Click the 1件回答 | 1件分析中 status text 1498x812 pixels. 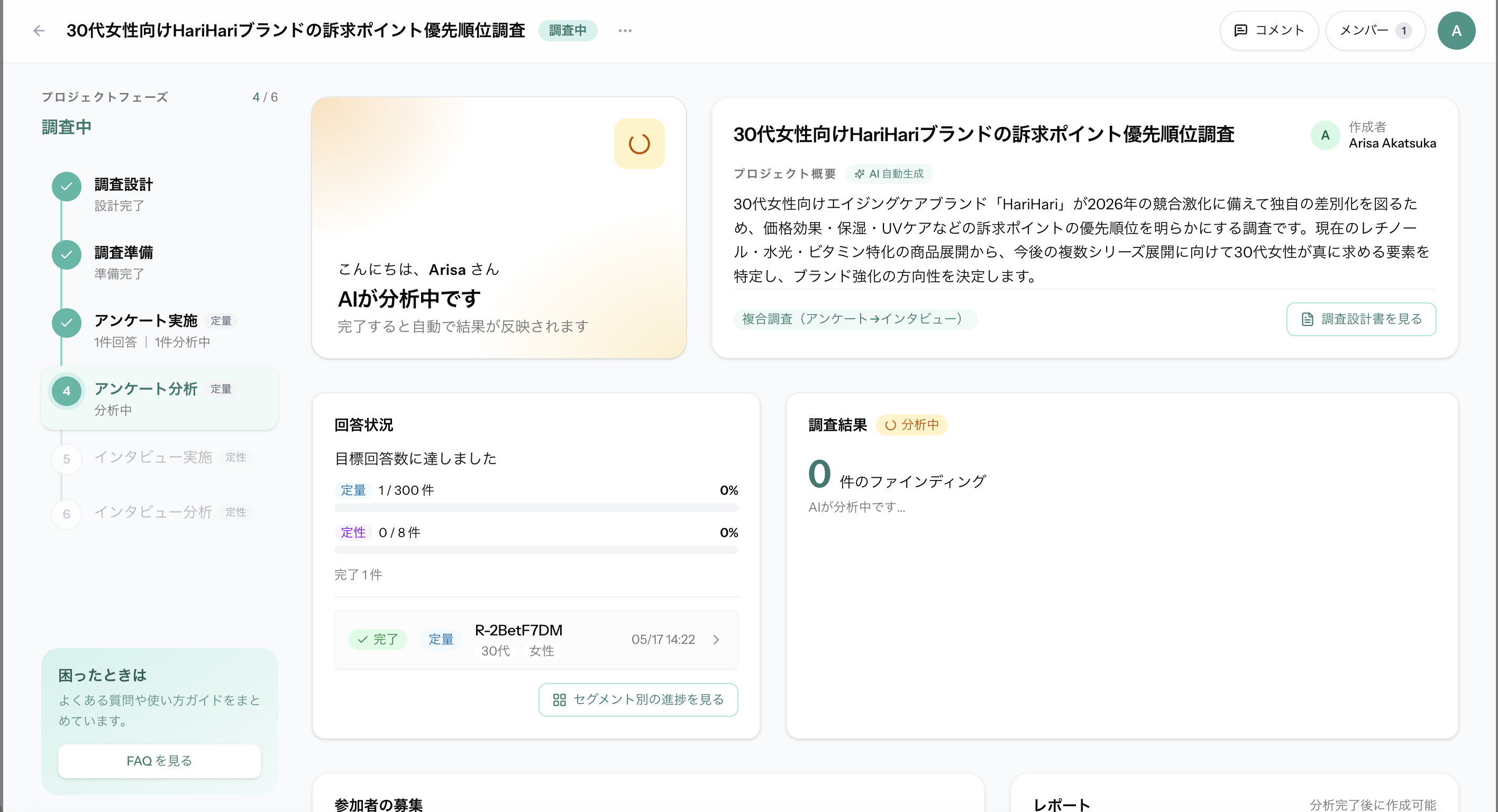coord(152,343)
